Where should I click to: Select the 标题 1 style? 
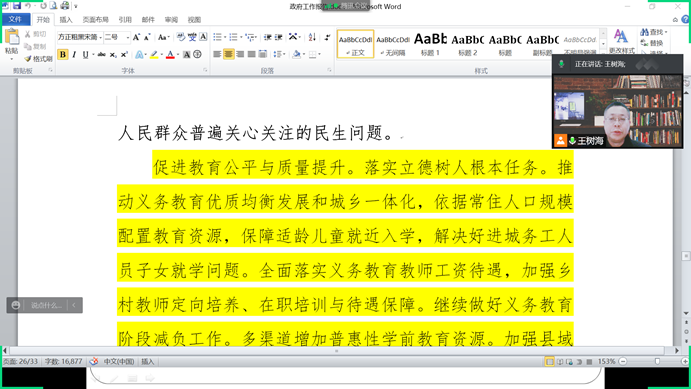(x=430, y=44)
